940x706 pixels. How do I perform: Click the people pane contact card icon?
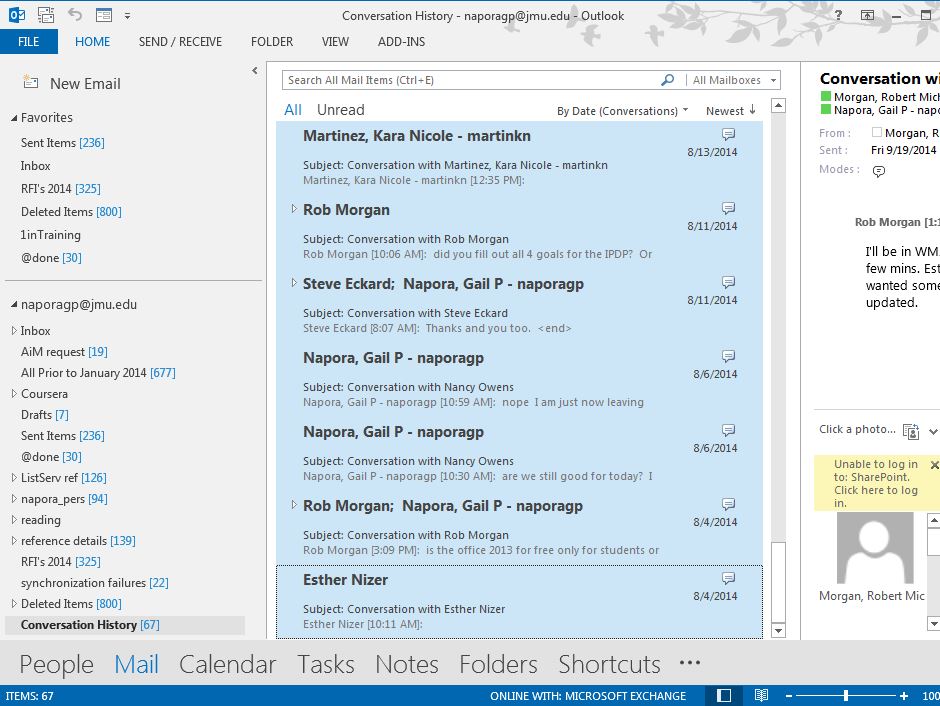click(911, 431)
